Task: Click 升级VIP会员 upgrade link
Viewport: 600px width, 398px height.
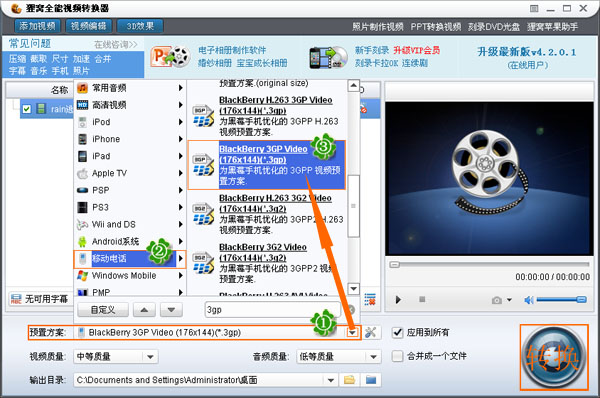Action: tap(417, 50)
